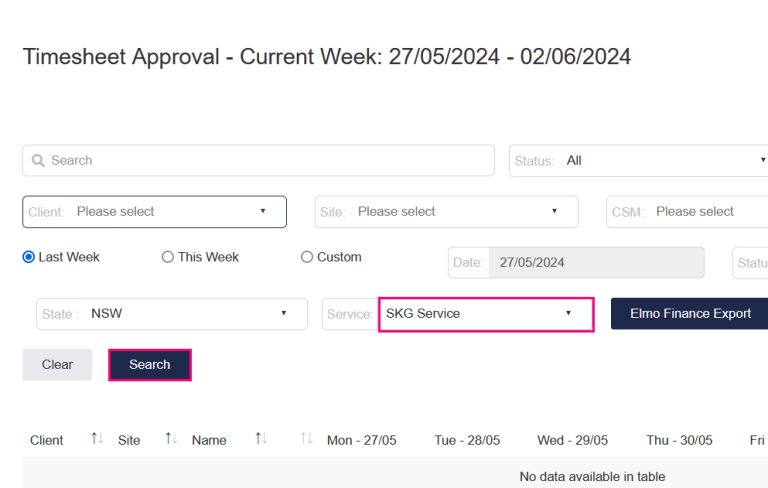Viewport: 768px width, 488px height.
Task: Focus the Search text field
Action: 265,161
